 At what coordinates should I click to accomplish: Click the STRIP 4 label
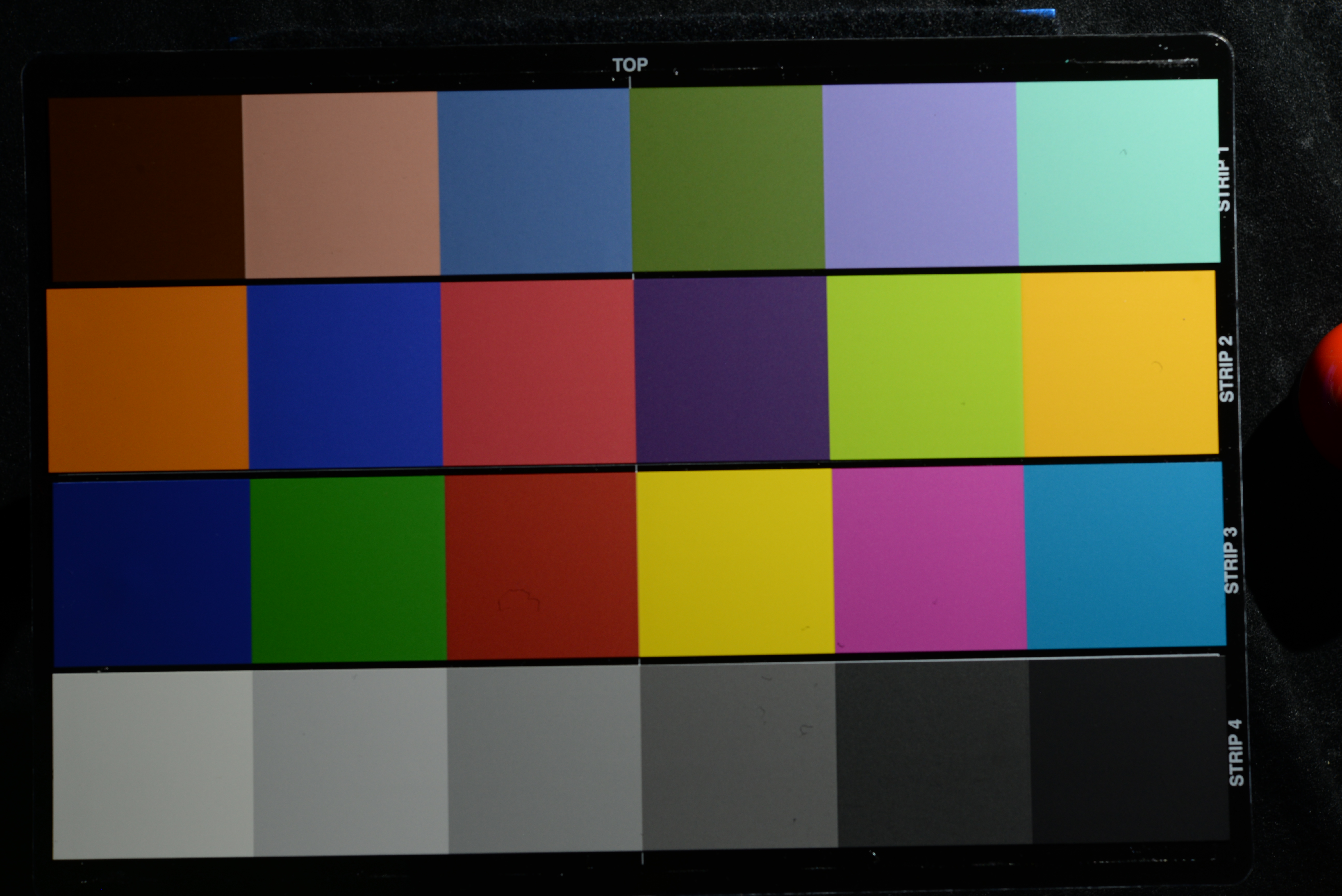[x=1236, y=753]
